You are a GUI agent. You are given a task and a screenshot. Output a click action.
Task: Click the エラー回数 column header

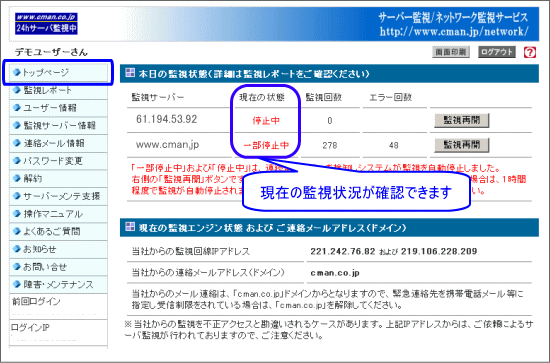[x=390, y=97]
